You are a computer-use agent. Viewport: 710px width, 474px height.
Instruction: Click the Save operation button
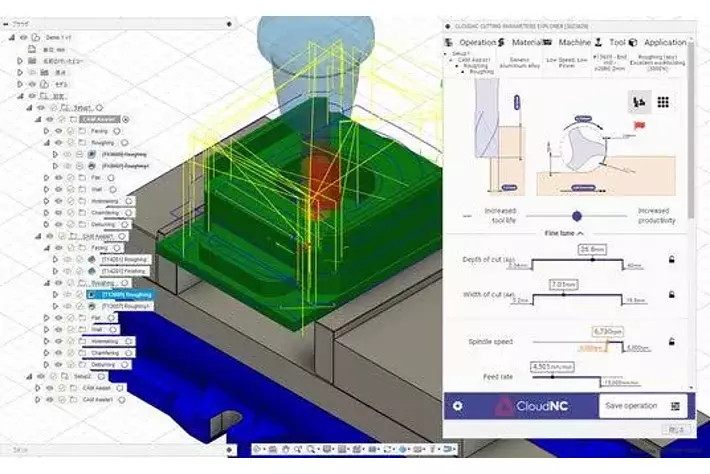click(632, 406)
